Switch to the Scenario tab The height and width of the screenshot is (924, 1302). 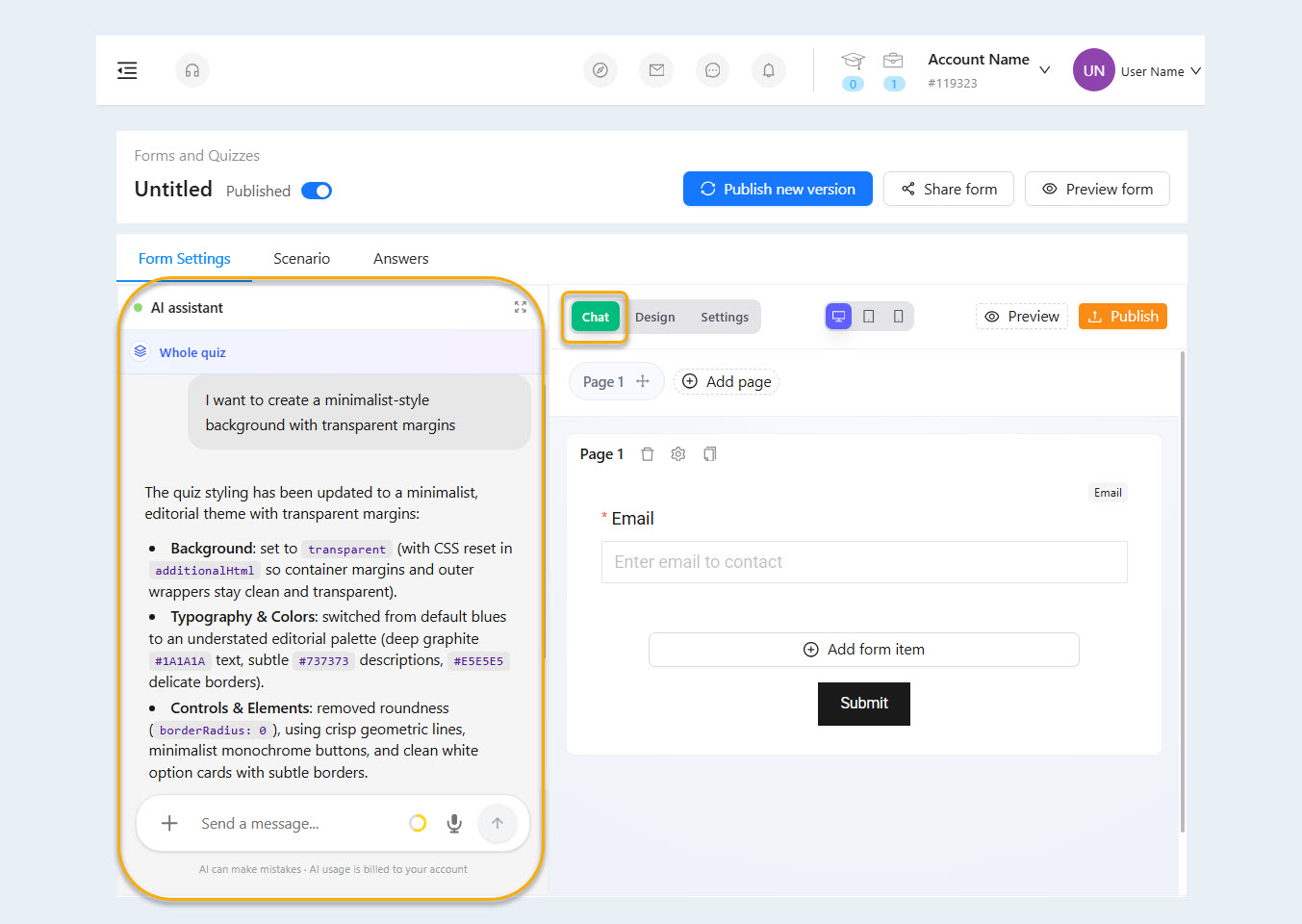pyautogui.click(x=301, y=258)
